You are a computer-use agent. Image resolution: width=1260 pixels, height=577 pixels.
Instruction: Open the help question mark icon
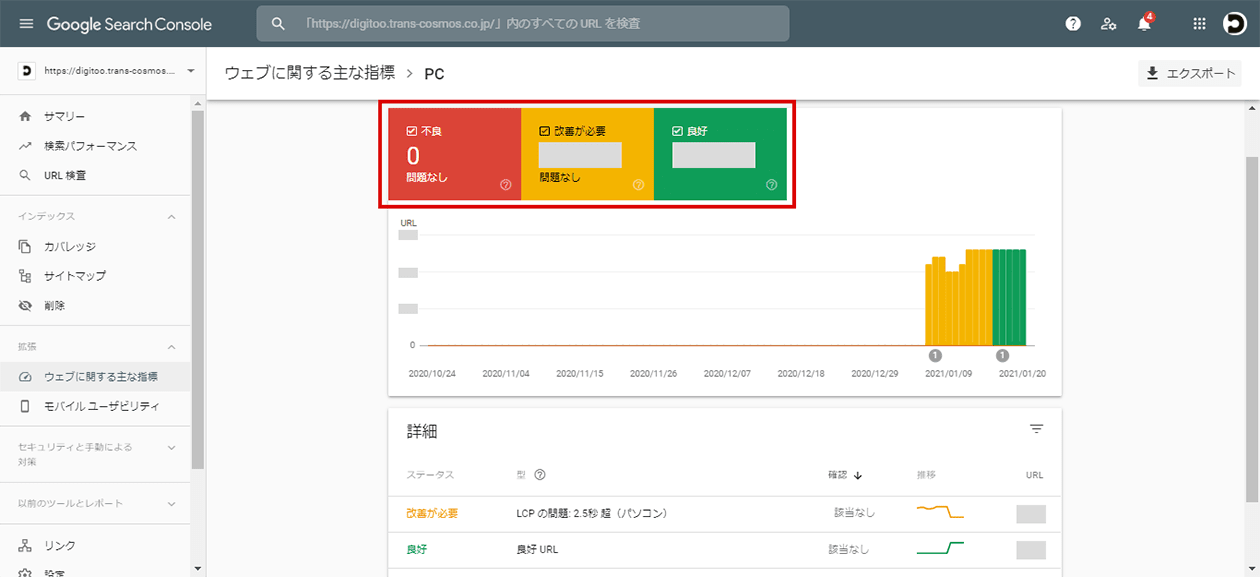1073,23
